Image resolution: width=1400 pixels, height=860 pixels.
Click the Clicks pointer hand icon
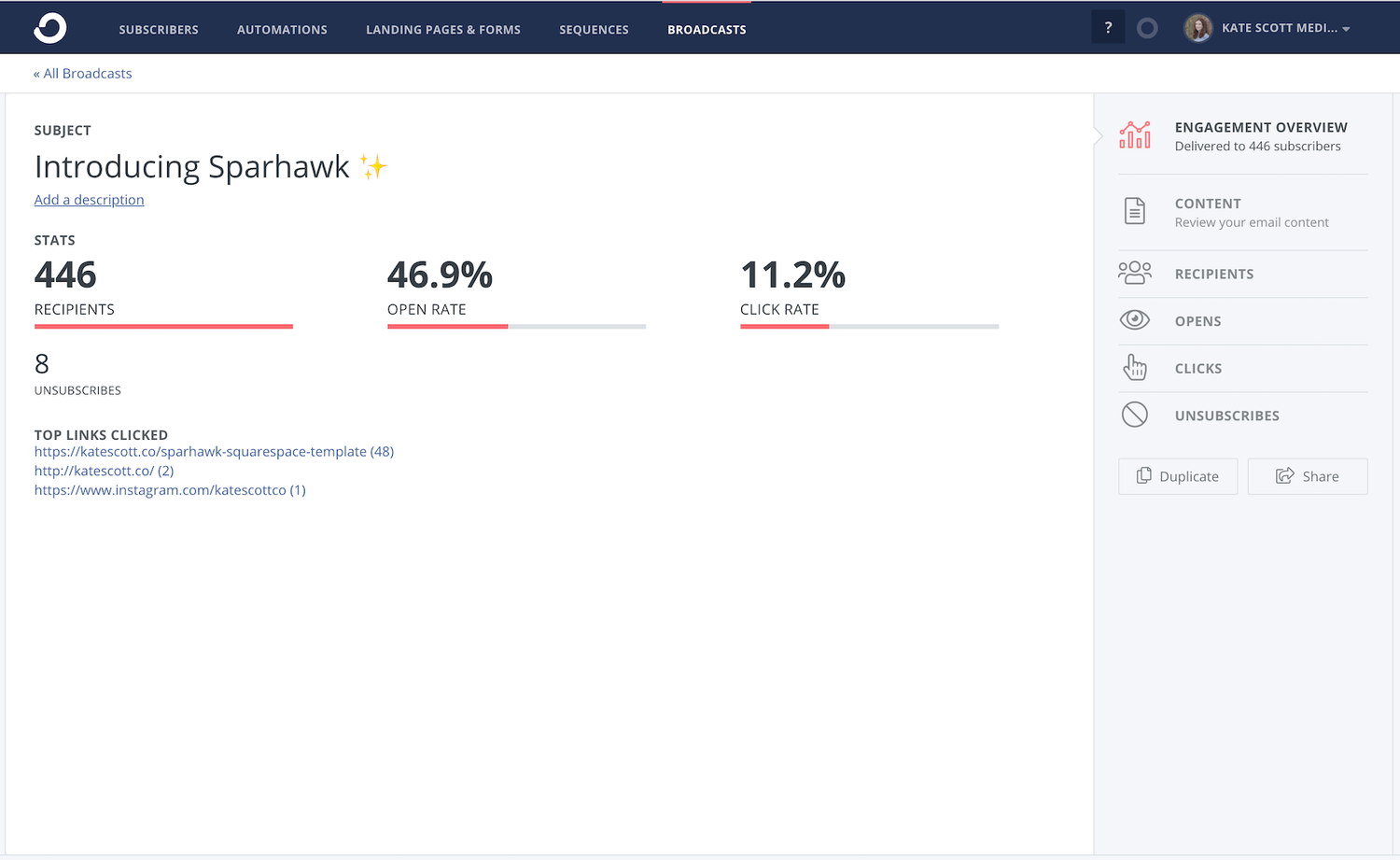click(x=1135, y=368)
